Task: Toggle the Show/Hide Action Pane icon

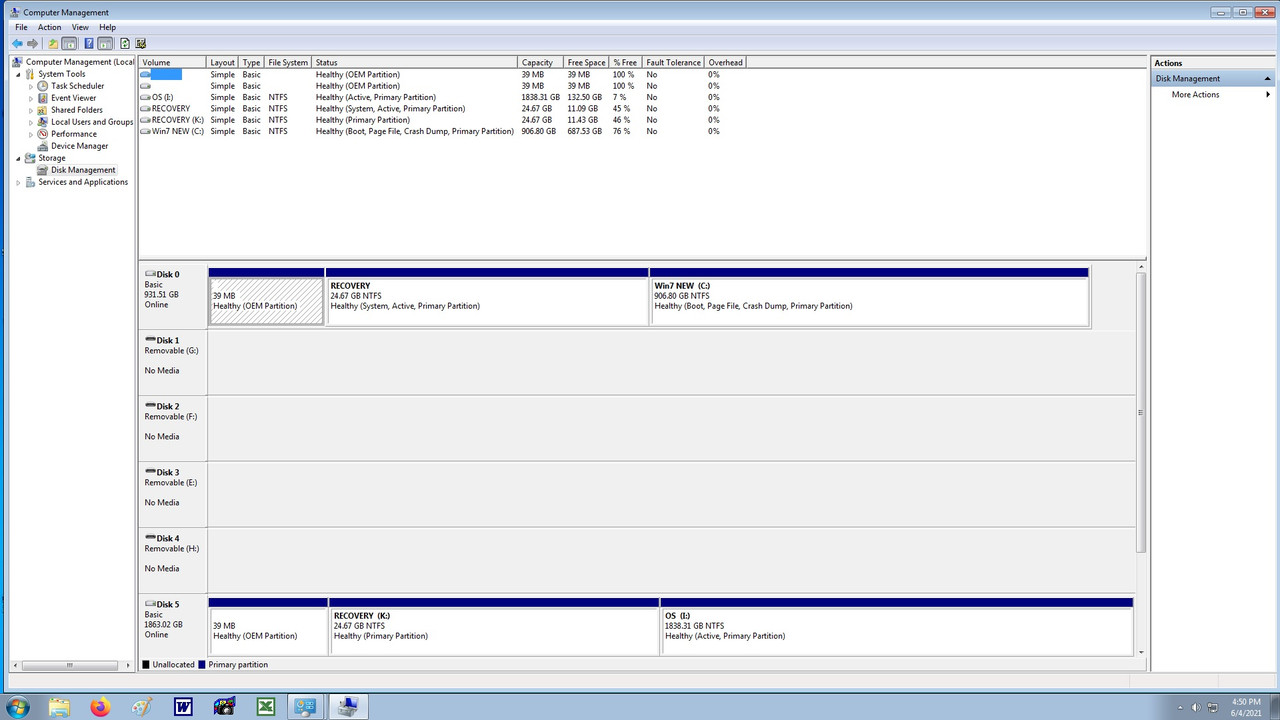Action: coord(104,43)
